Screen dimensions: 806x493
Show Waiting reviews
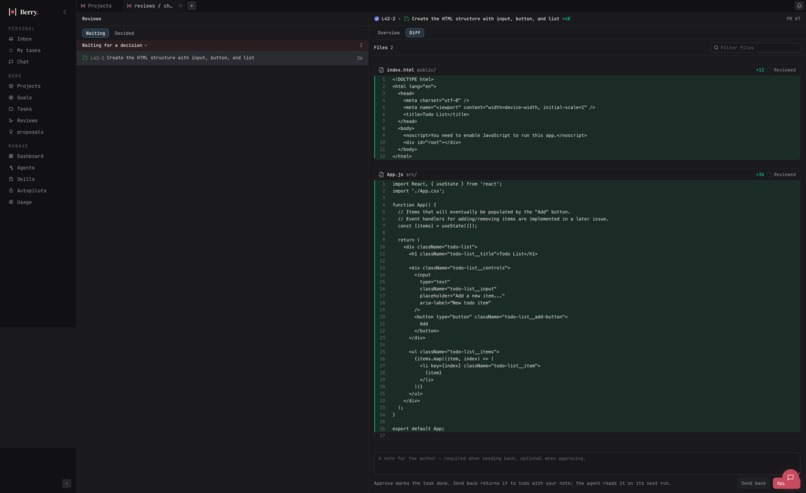[95, 33]
